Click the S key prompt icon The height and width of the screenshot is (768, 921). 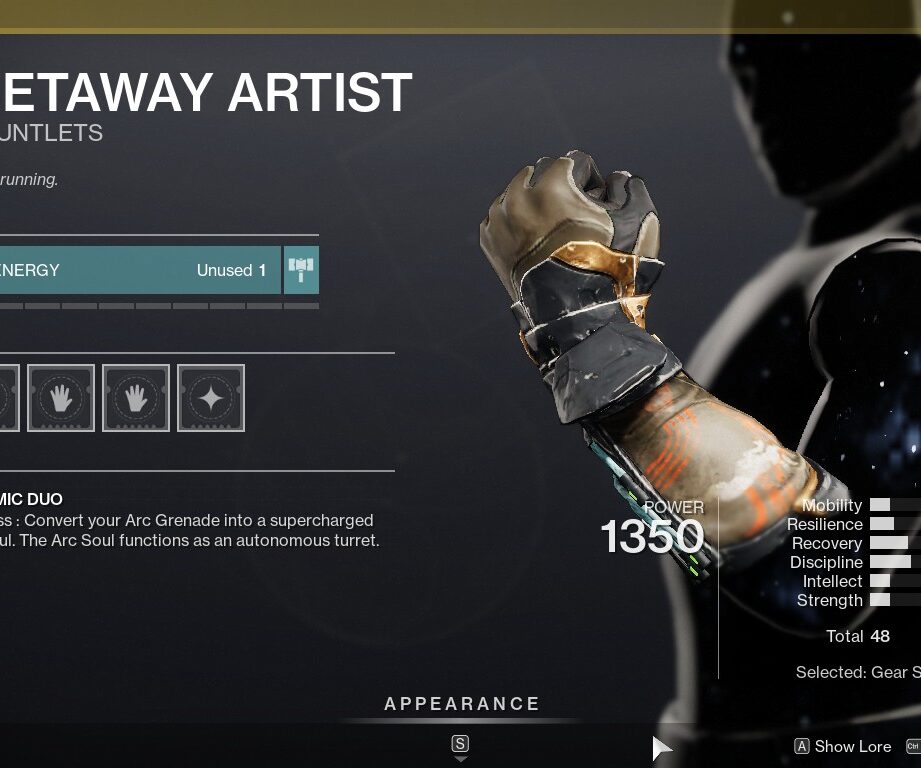[x=460, y=744]
